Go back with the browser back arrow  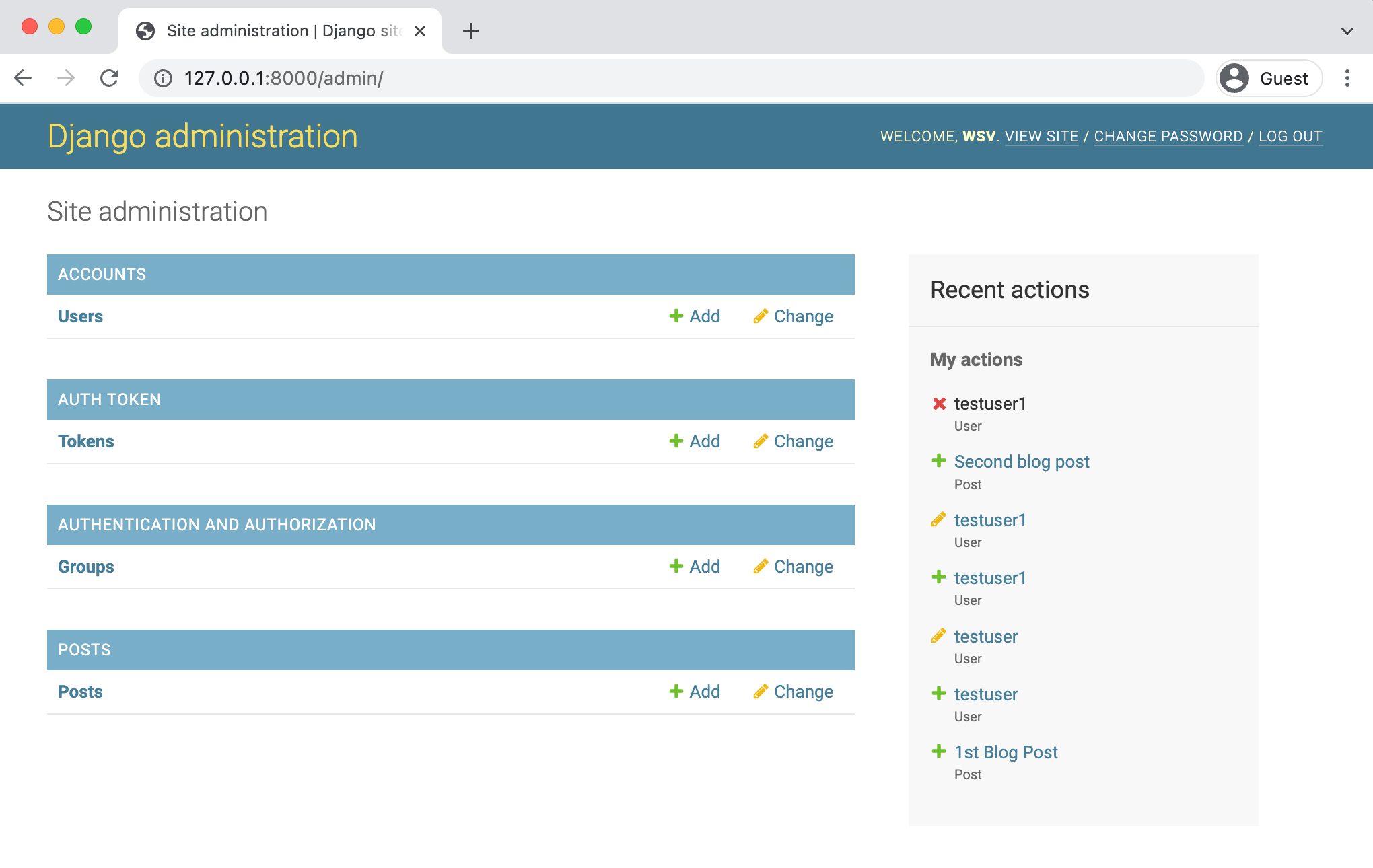click(x=24, y=78)
